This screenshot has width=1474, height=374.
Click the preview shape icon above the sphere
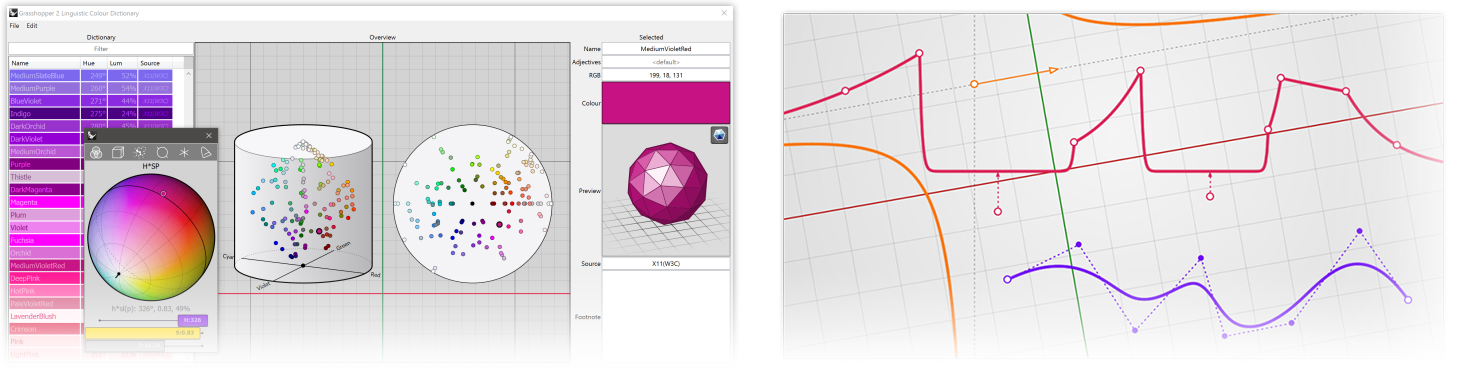[719, 135]
